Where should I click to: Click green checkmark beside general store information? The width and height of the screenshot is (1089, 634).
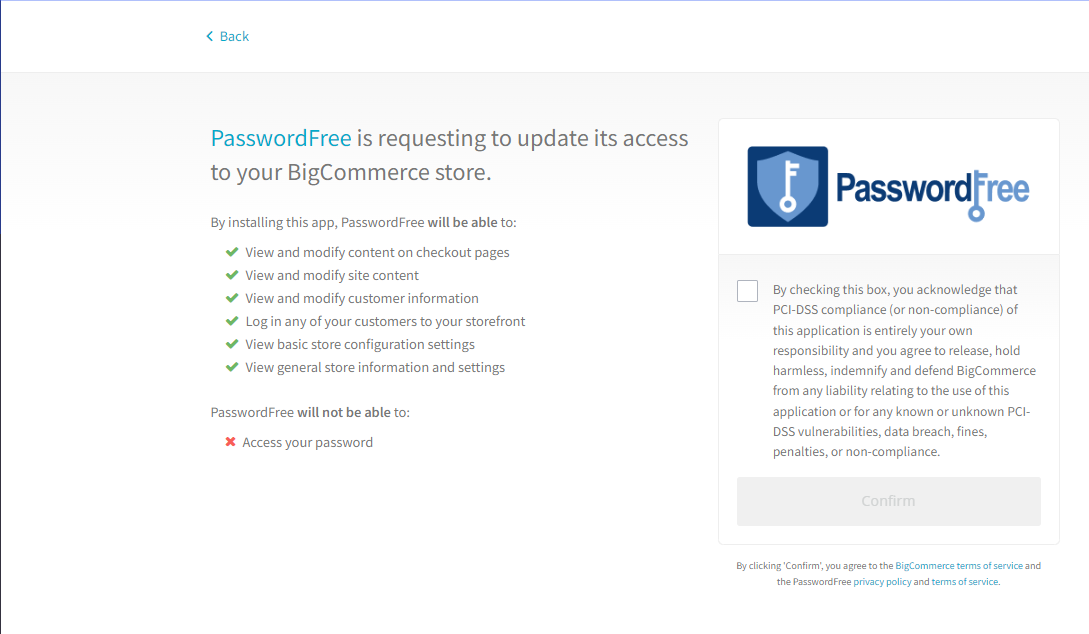(232, 367)
